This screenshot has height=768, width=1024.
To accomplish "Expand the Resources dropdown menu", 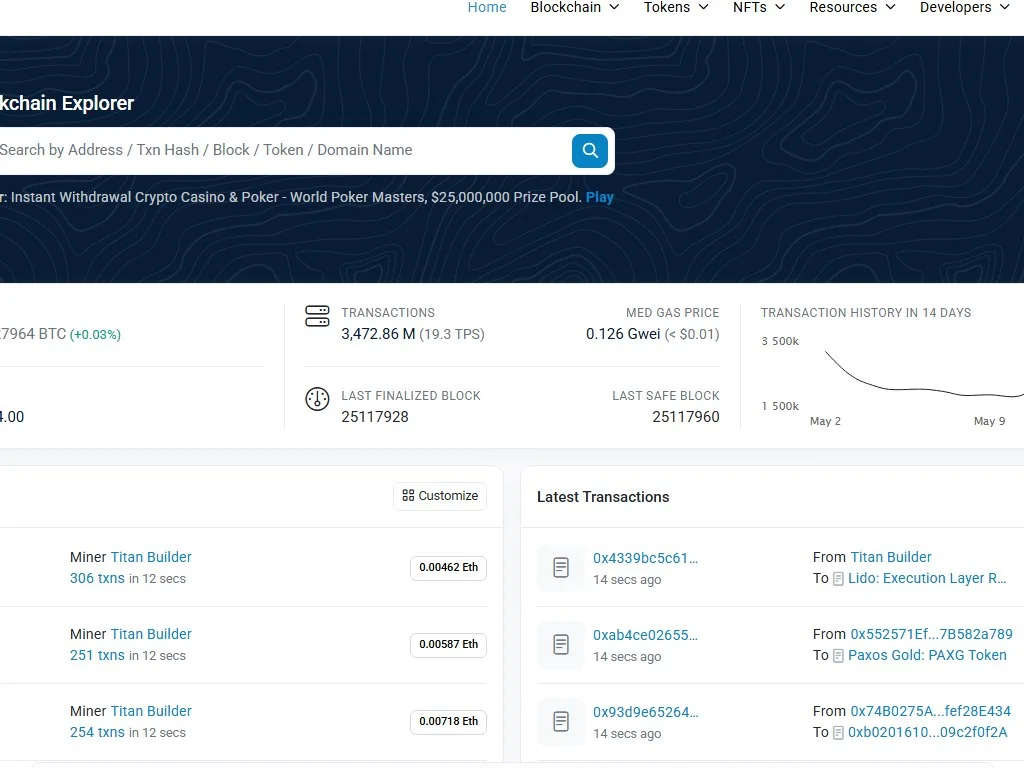I will pyautogui.click(x=852, y=7).
